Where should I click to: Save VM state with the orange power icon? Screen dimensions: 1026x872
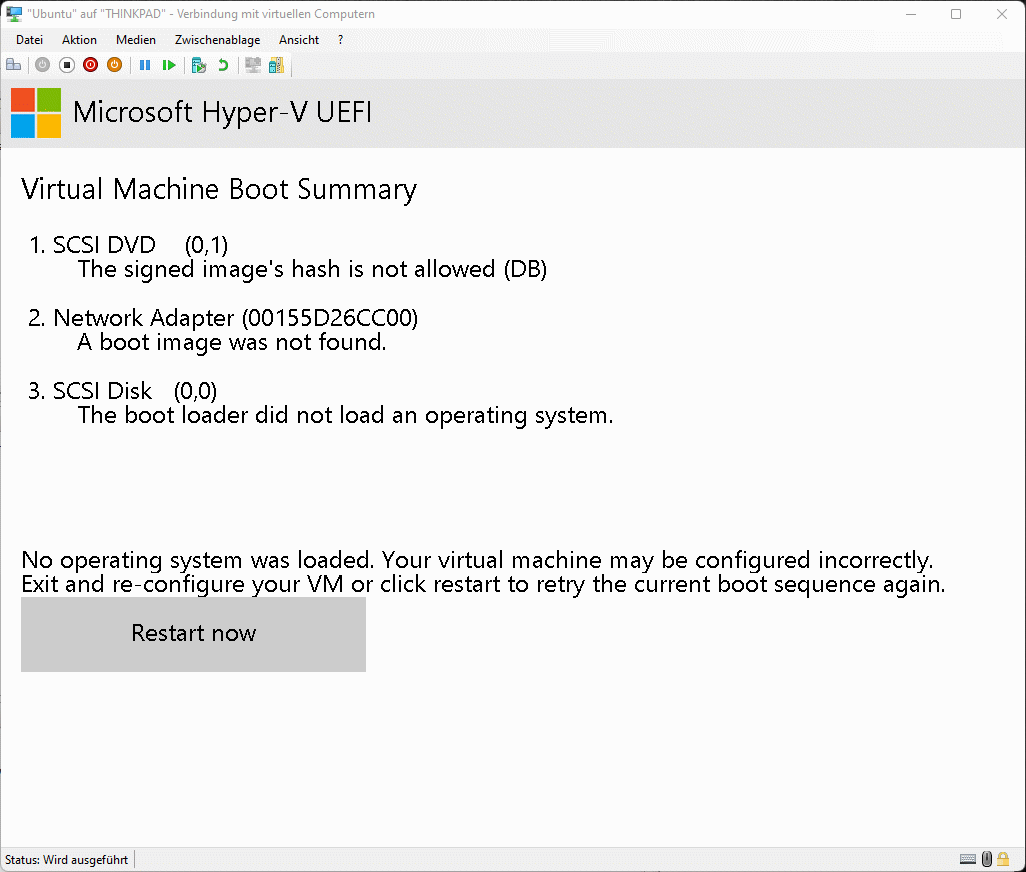click(115, 65)
